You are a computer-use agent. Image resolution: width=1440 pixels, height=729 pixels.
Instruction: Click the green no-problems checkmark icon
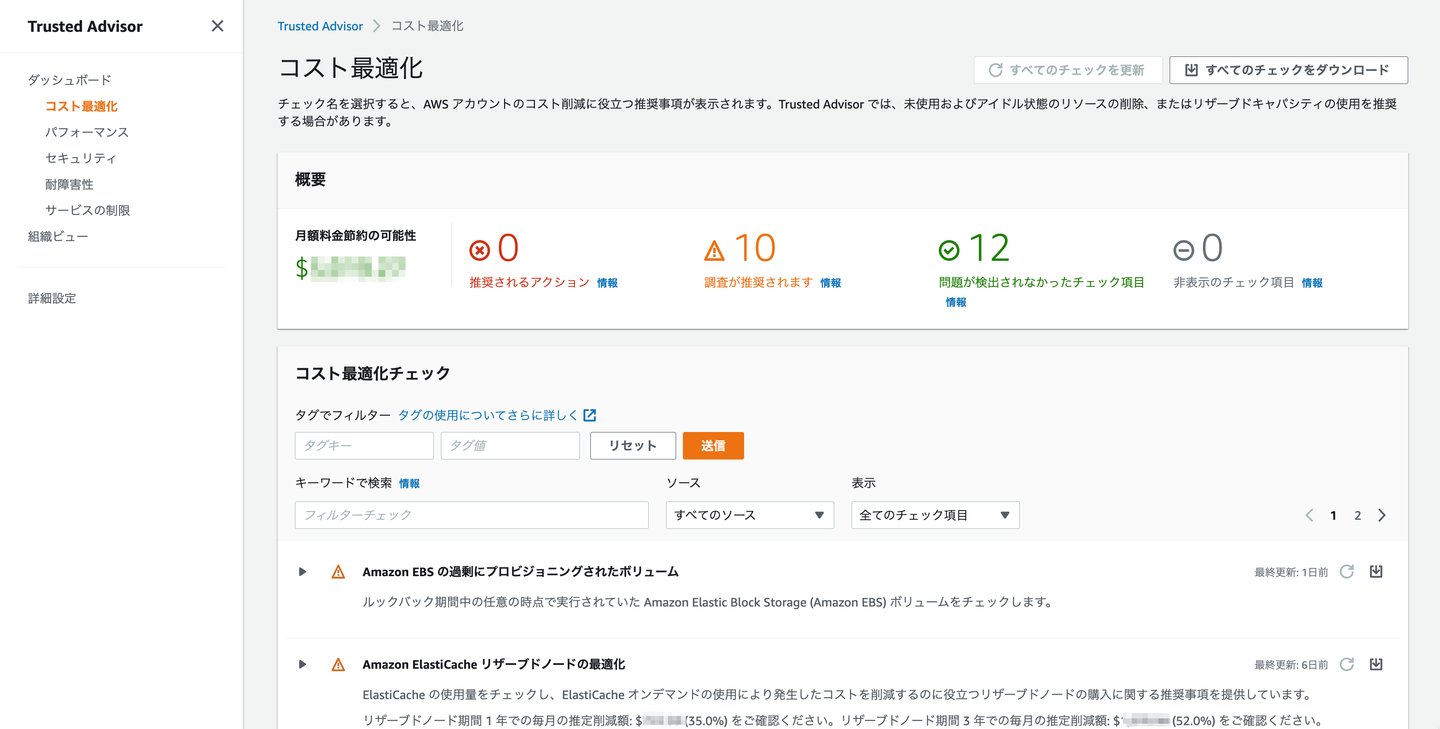tap(949, 250)
